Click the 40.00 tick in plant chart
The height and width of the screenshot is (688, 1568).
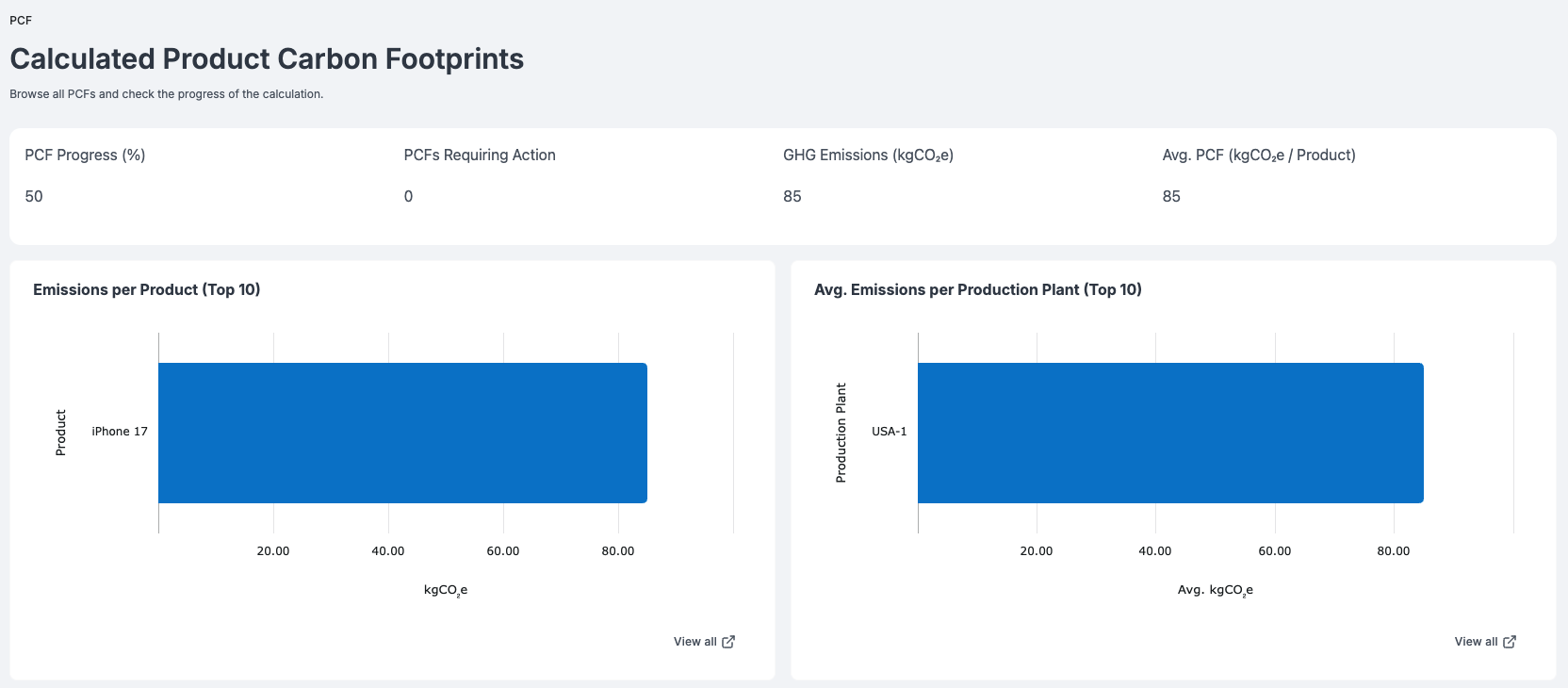click(x=1155, y=551)
